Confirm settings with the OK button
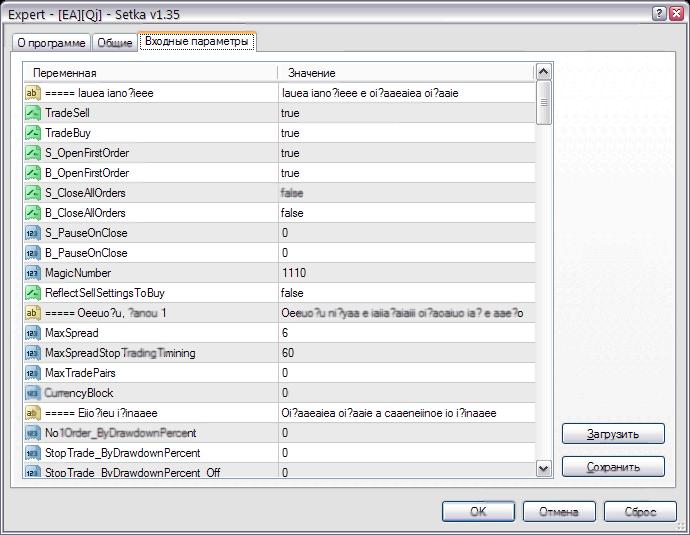This screenshot has height=535, width=690. pos(478,512)
